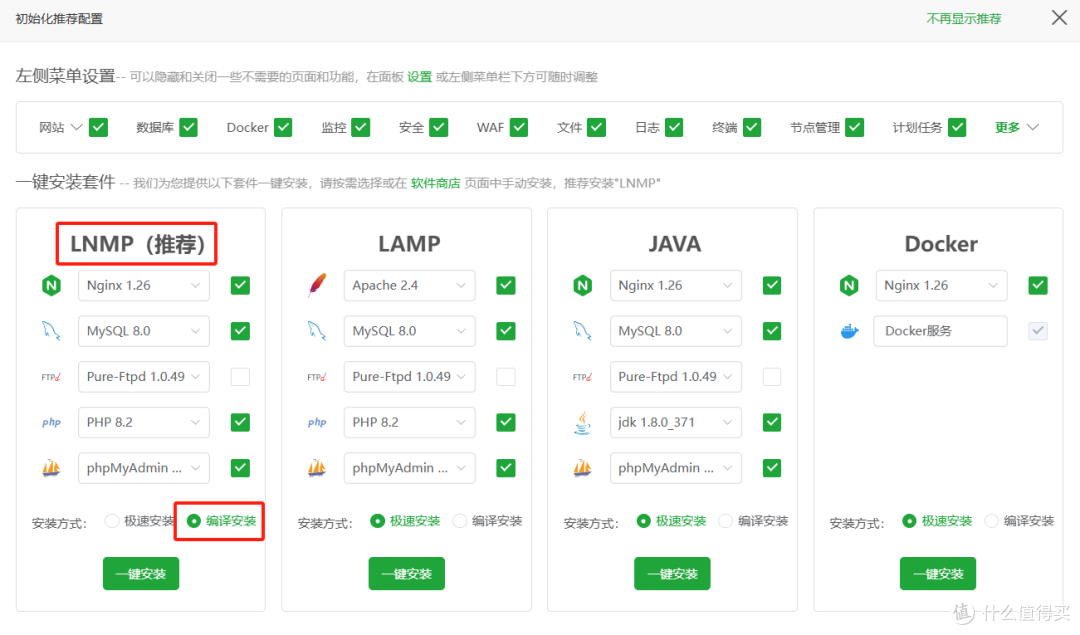This screenshot has width=1080, height=635.
Task: Uncheck Nginx 1.26 checkbox in Docker card
Action: (x=1038, y=285)
